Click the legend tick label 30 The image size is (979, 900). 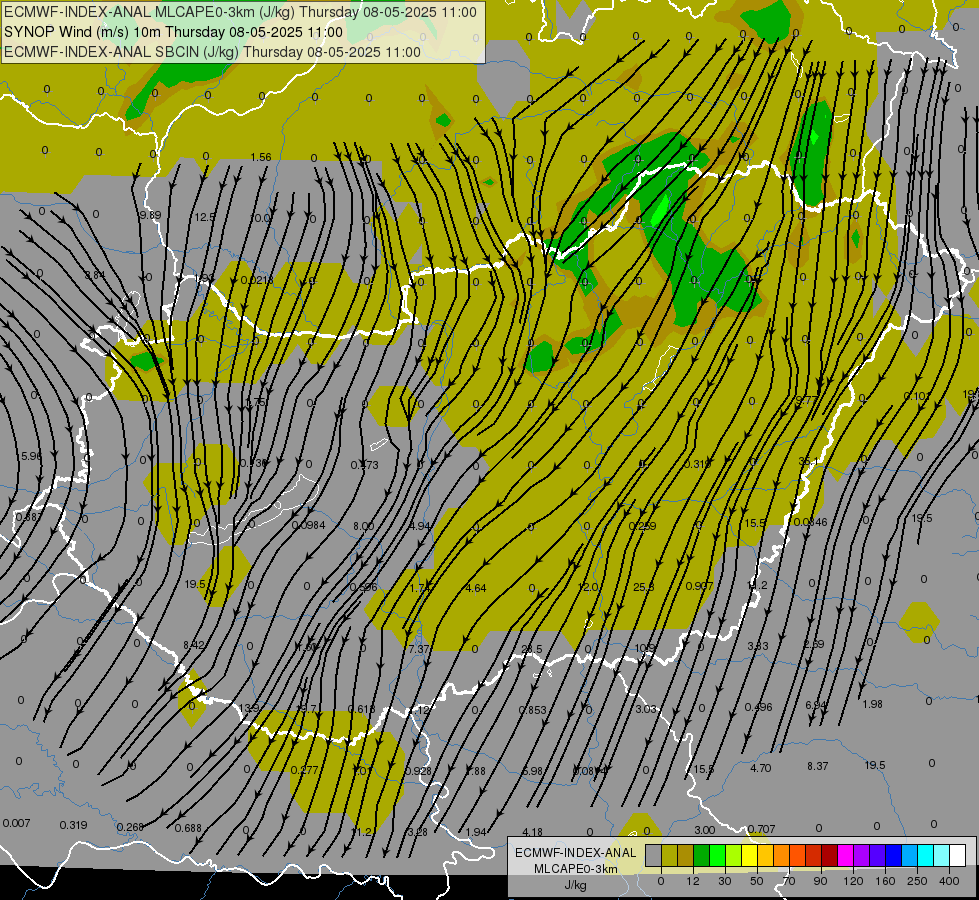725,881
